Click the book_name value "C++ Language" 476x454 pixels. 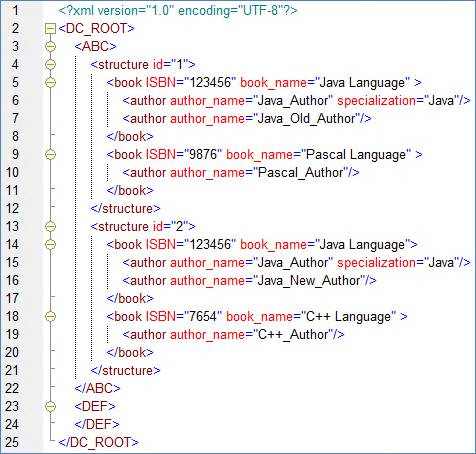pos(349,316)
